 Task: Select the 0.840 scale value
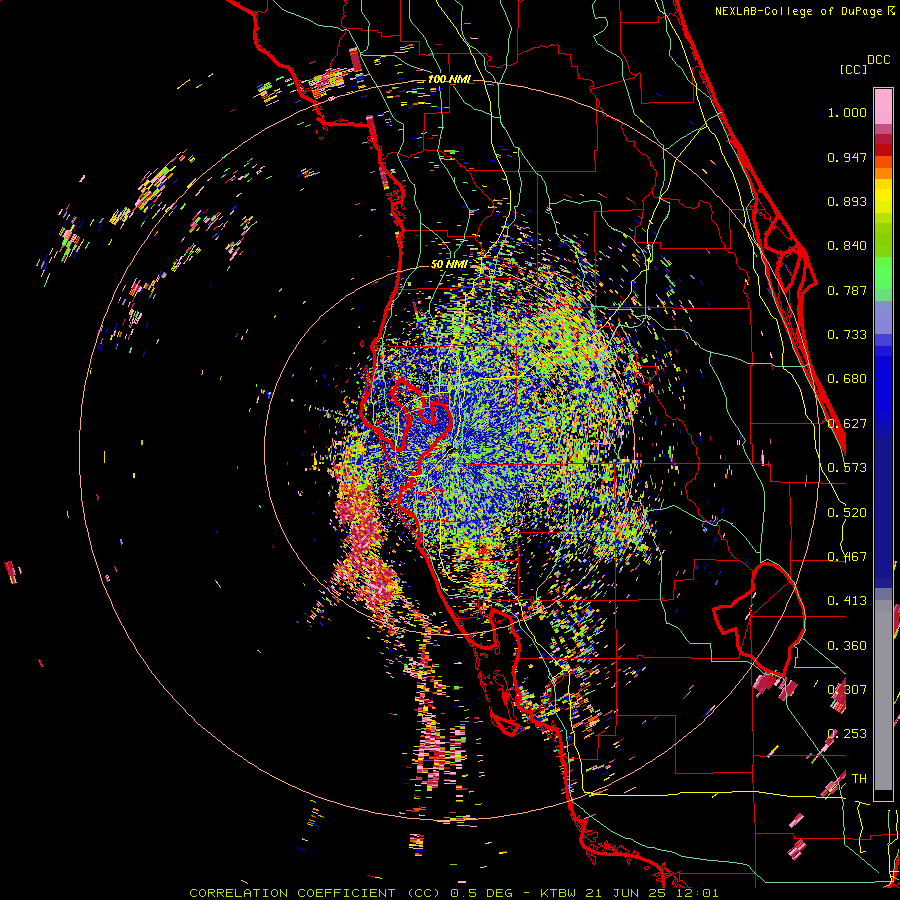coord(847,246)
